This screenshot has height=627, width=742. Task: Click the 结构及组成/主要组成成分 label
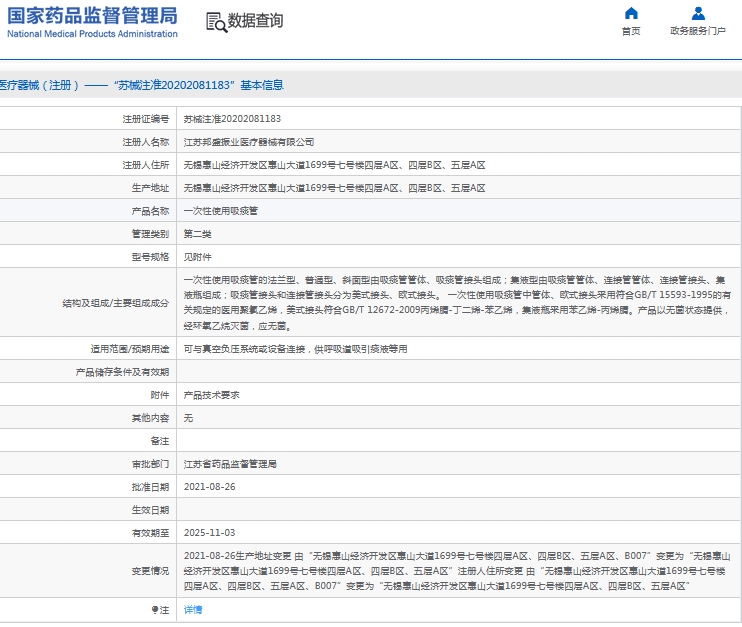pyautogui.click(x=115, y=303)
